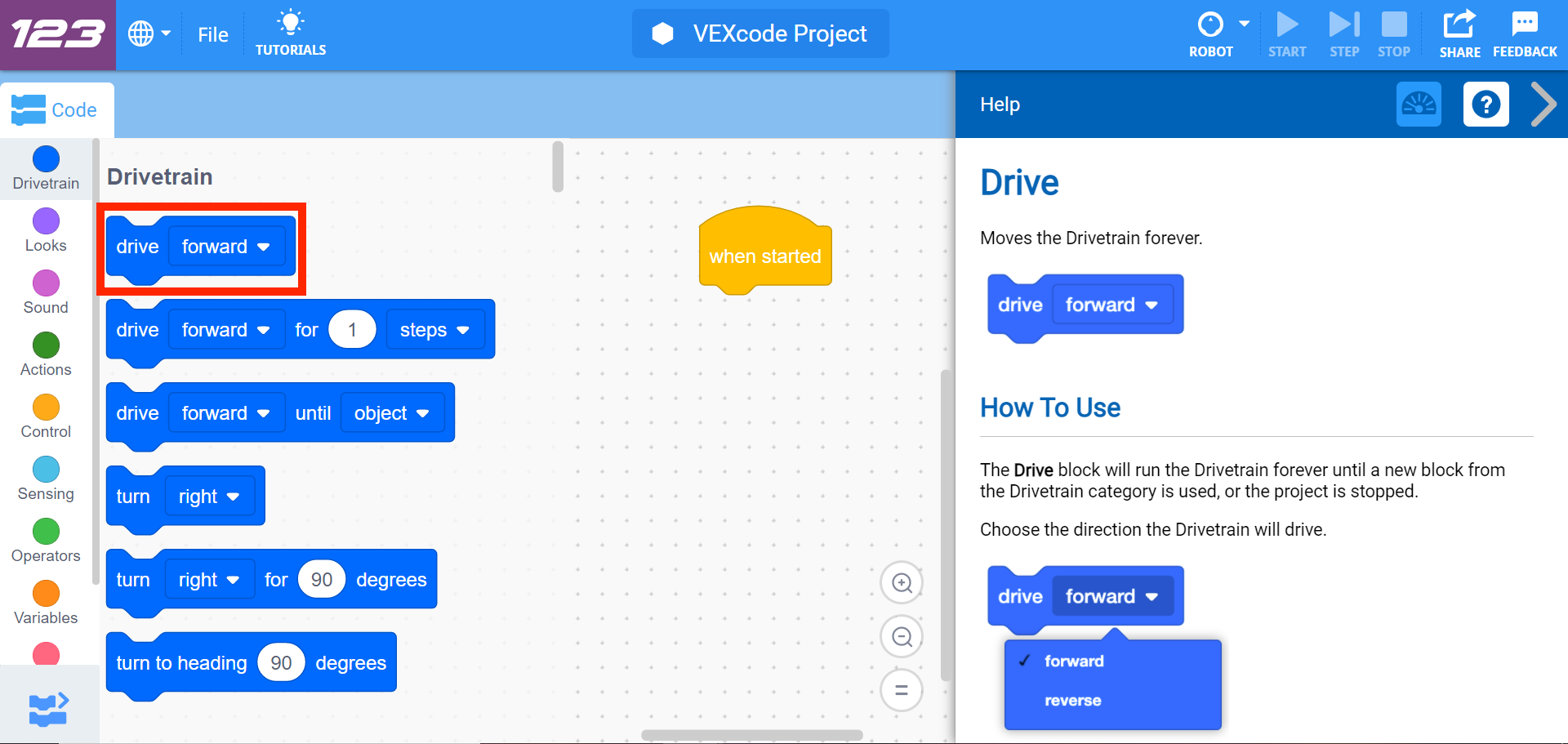
Task: Collapse the block palette
Action: (47, 709)
